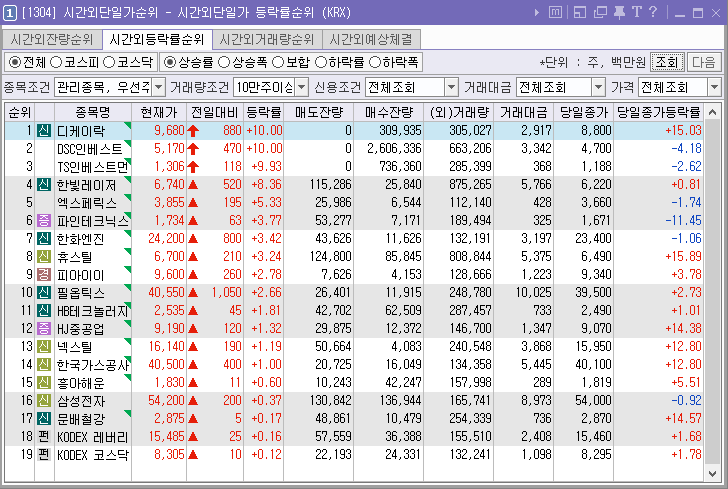728x489 pixels.
Task: Click the 신 badge next to 한빛레이저
Action: [44, 184]
